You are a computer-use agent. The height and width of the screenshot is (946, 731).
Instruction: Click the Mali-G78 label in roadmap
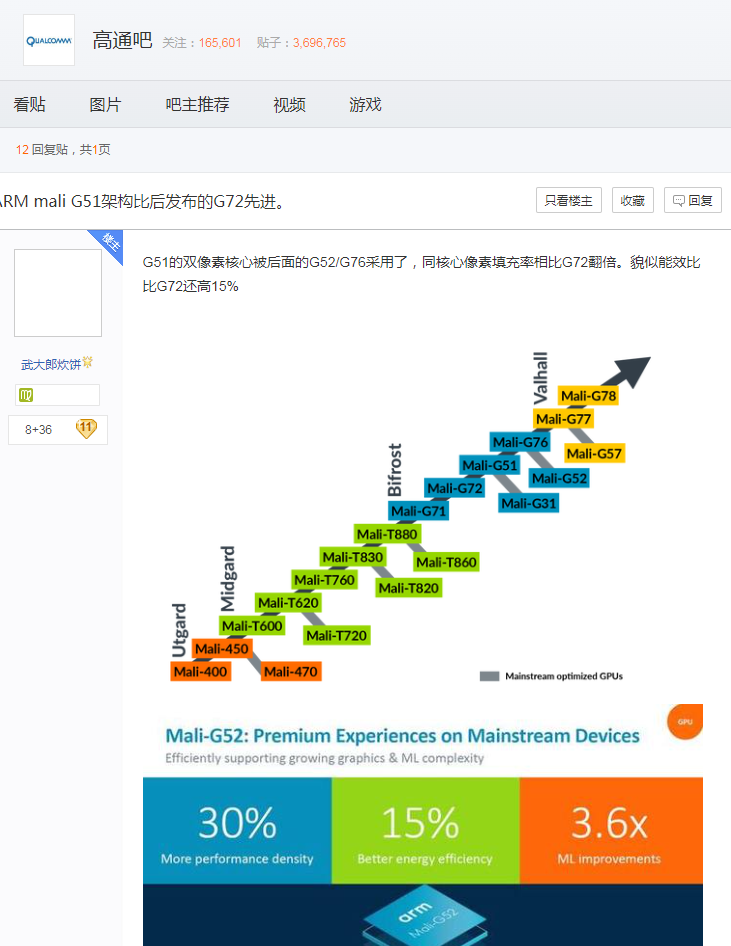point(588,396)
